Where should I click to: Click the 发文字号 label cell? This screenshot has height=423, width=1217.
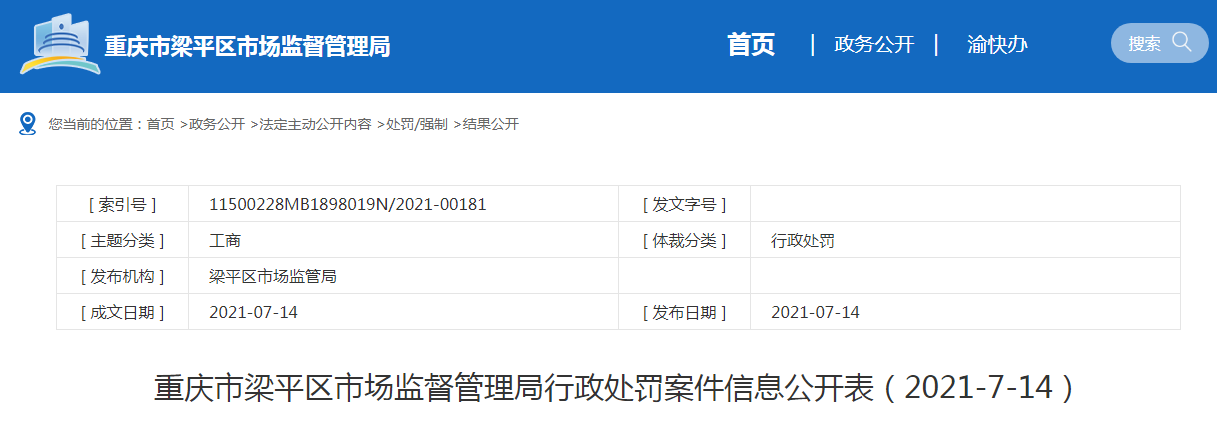684,204
